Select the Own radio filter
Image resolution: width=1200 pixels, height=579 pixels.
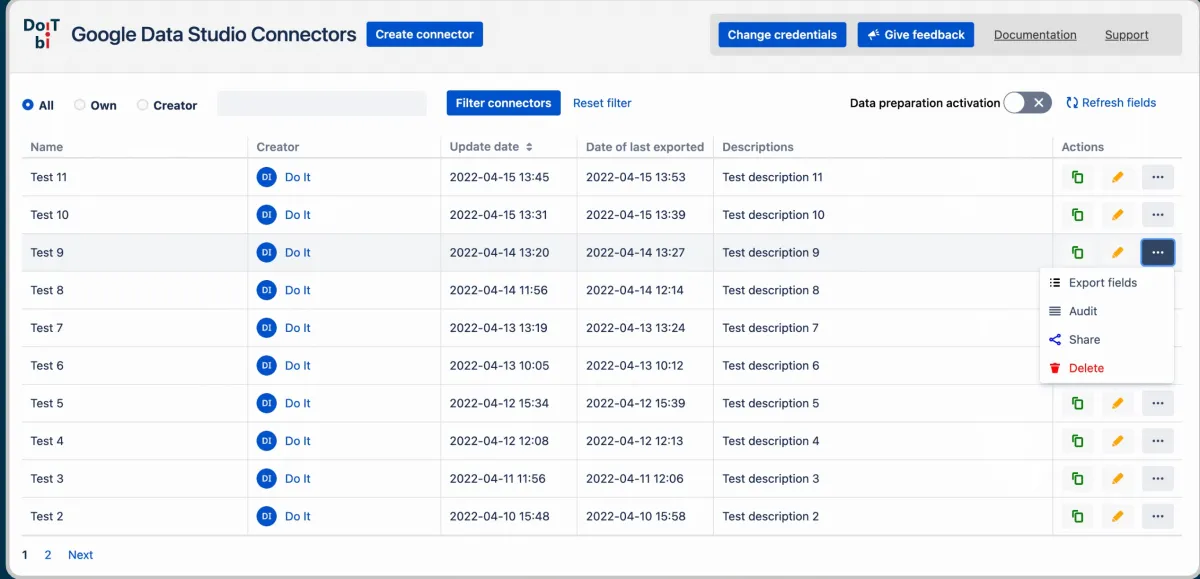click(x=80, y=105)
